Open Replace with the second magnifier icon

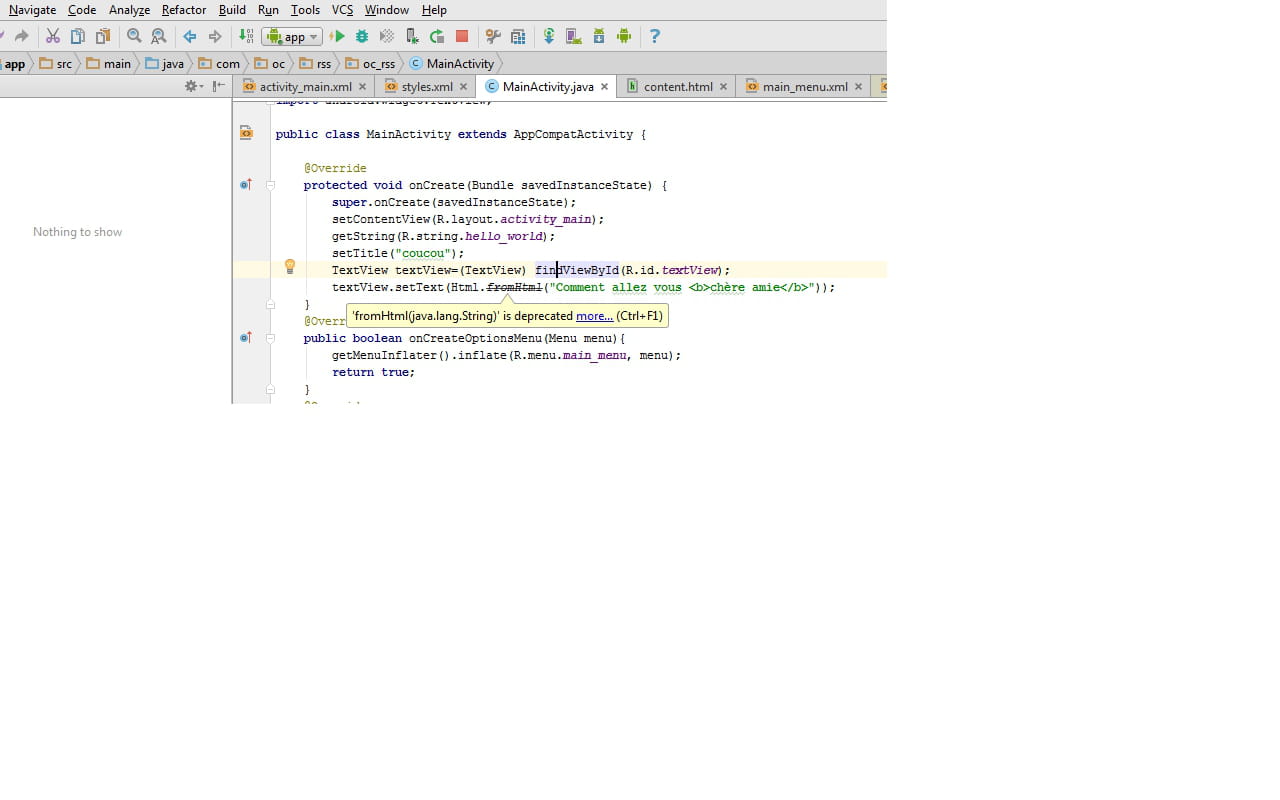[x=159, y=36]
